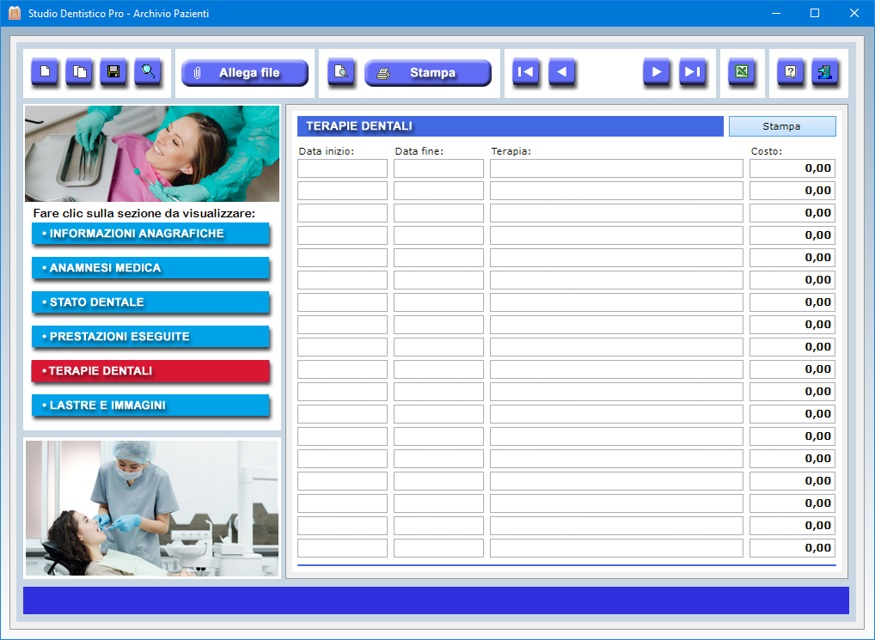Click the Allega file button
The image size is (875, 640).
click(x=244, y=73)
